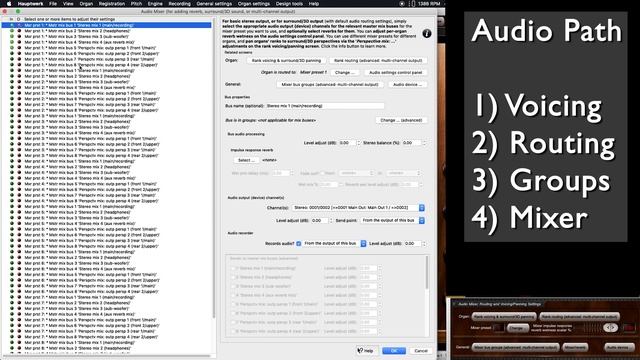Viewport: 640px width, 360px height.
Task: Click red output icon of Mxr prst 1 bus 2 headphones row
Action: point(19,31)
